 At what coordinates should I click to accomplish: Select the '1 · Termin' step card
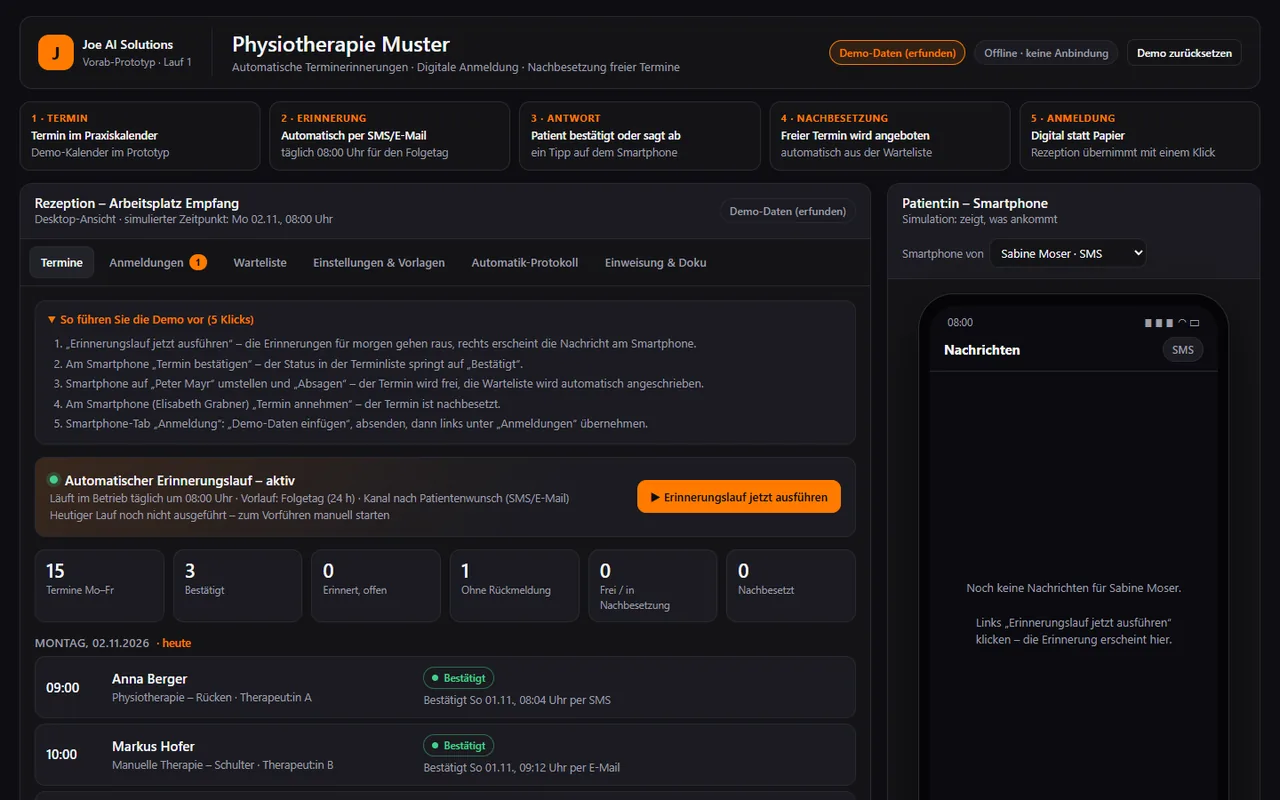(x=139, y=136)
